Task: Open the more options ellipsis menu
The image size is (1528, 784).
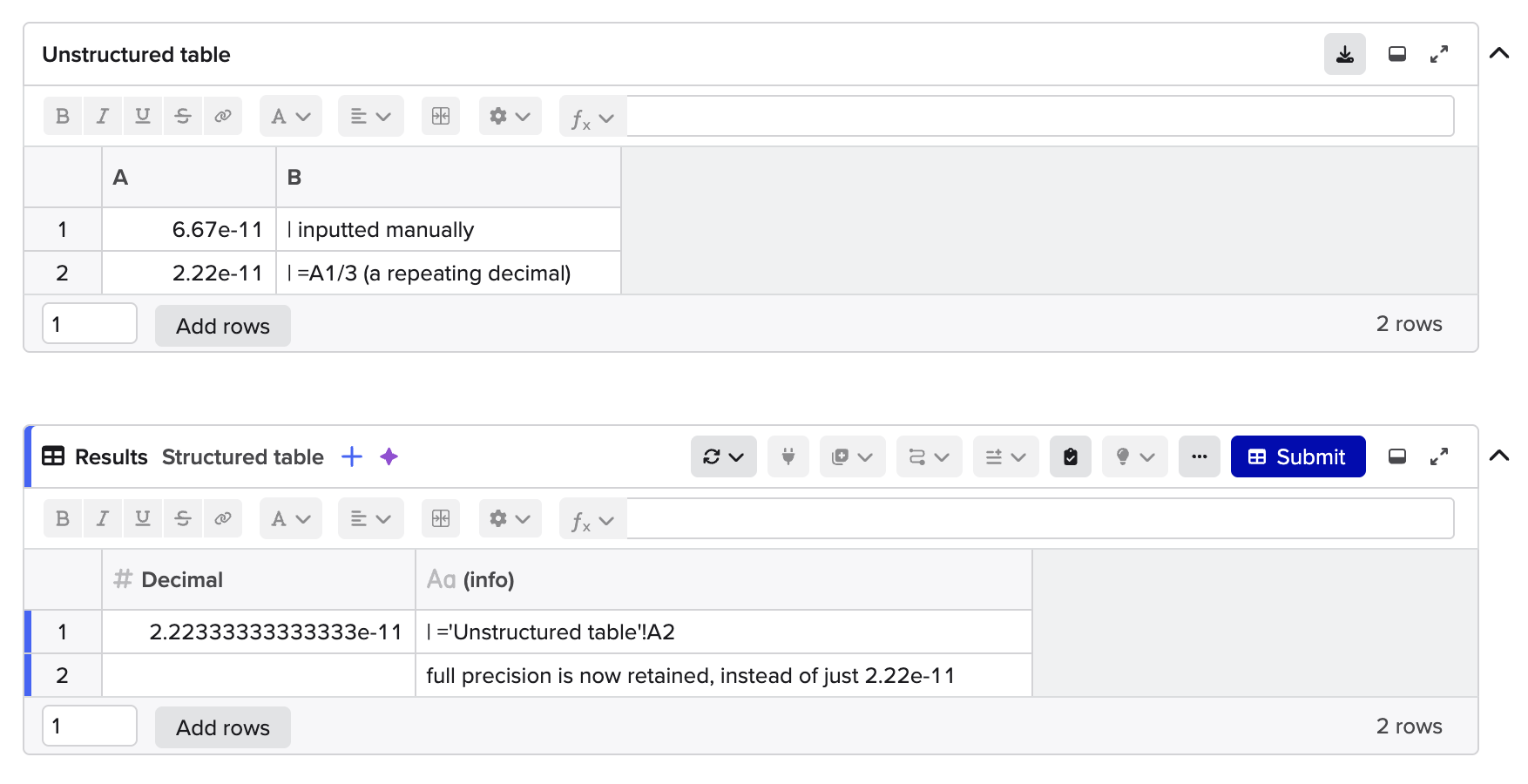Action: [x=1200, y=456]
